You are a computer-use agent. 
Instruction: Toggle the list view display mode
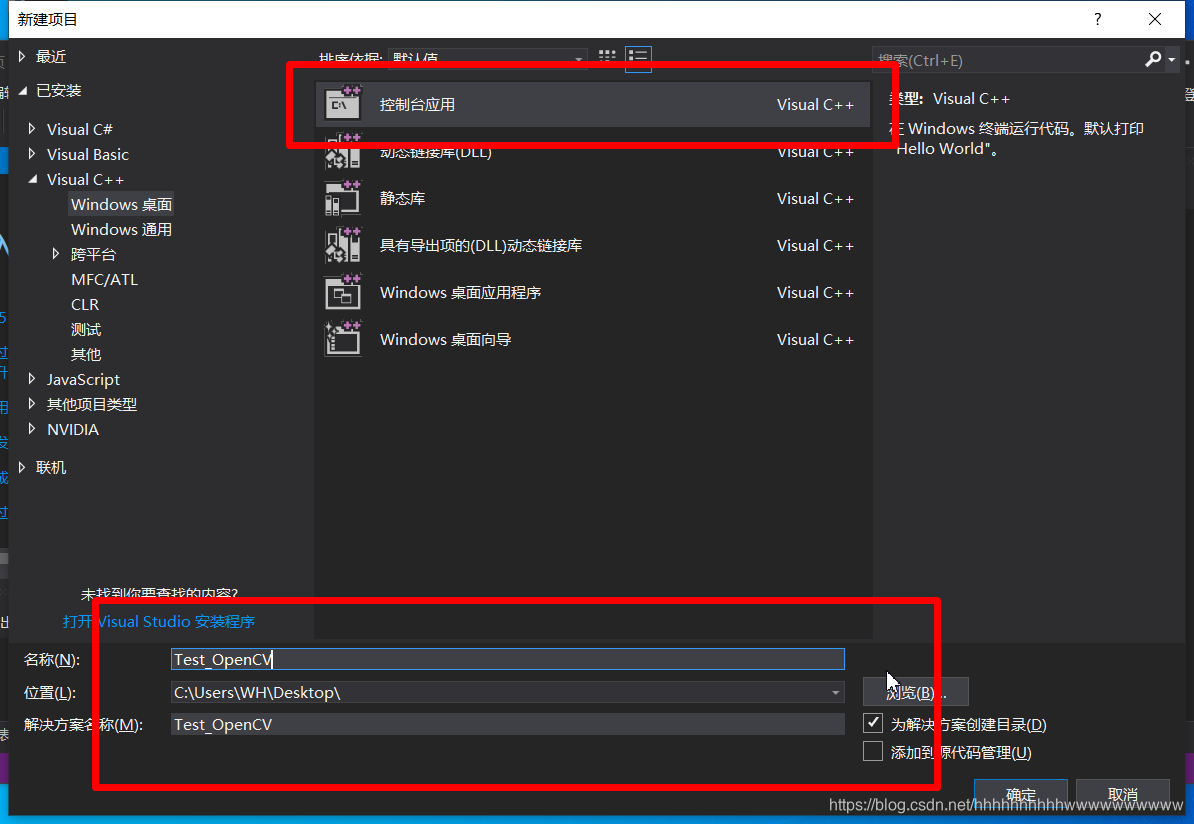pos(638,58)
